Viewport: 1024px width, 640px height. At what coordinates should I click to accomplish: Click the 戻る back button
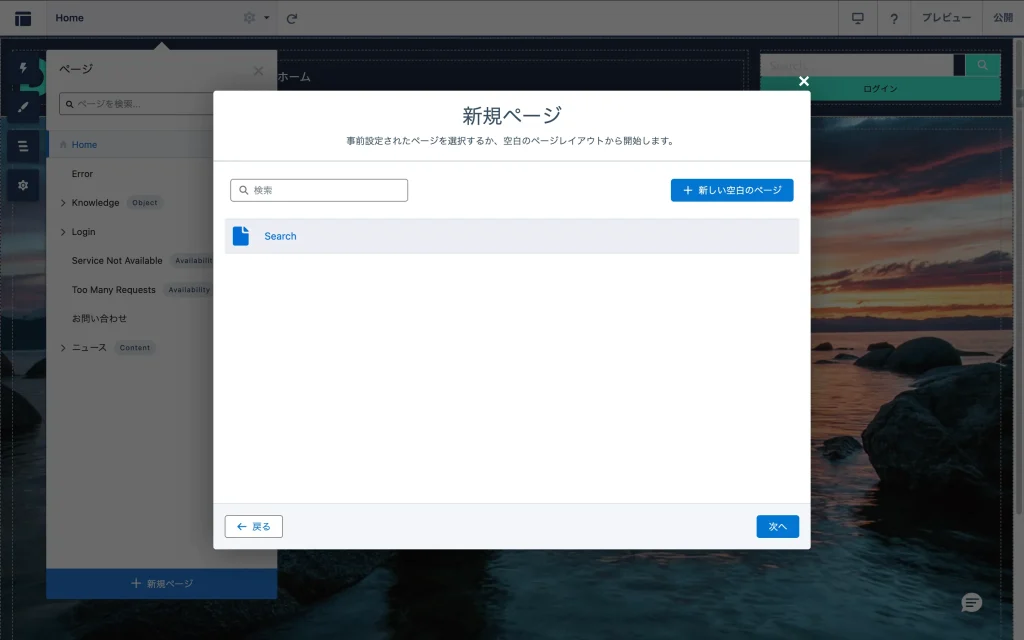click(254, 526)
